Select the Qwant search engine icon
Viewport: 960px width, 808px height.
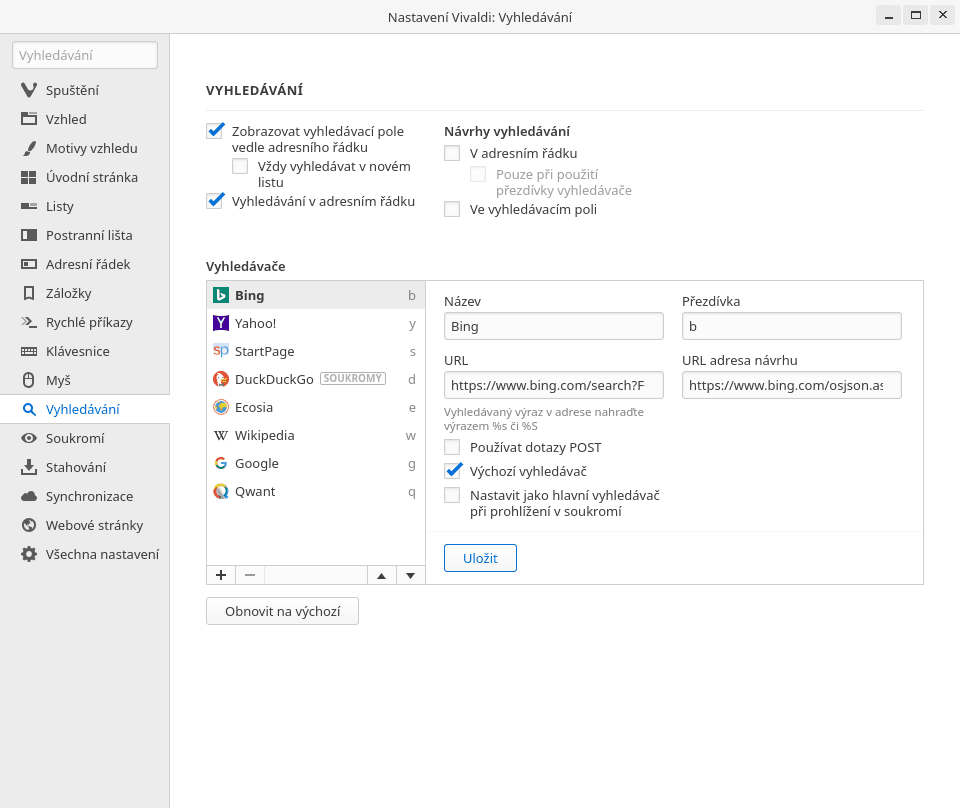[x=221, y=491]
